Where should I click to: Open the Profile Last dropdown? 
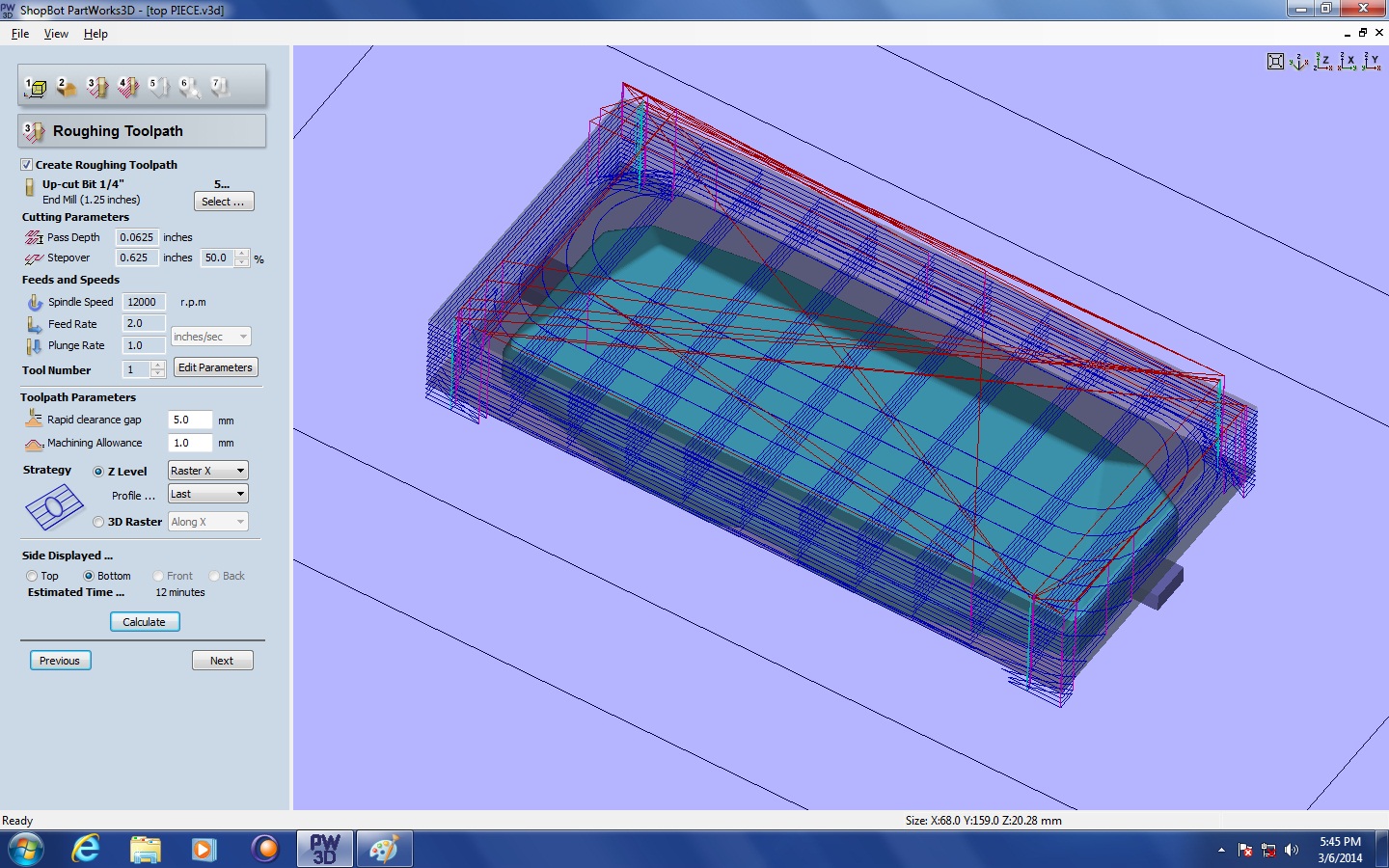(208, 494)
